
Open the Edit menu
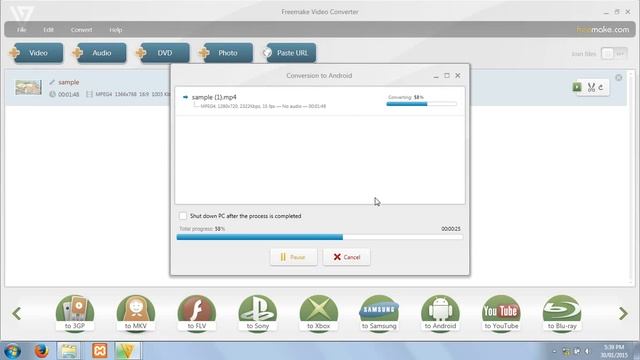pos(48,30)
